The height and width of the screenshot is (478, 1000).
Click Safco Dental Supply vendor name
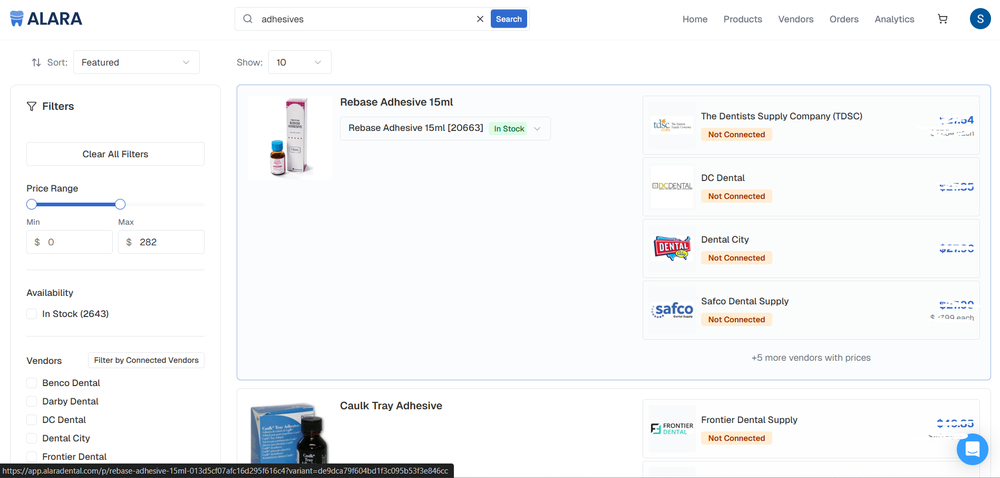click(x=744, y=301)
